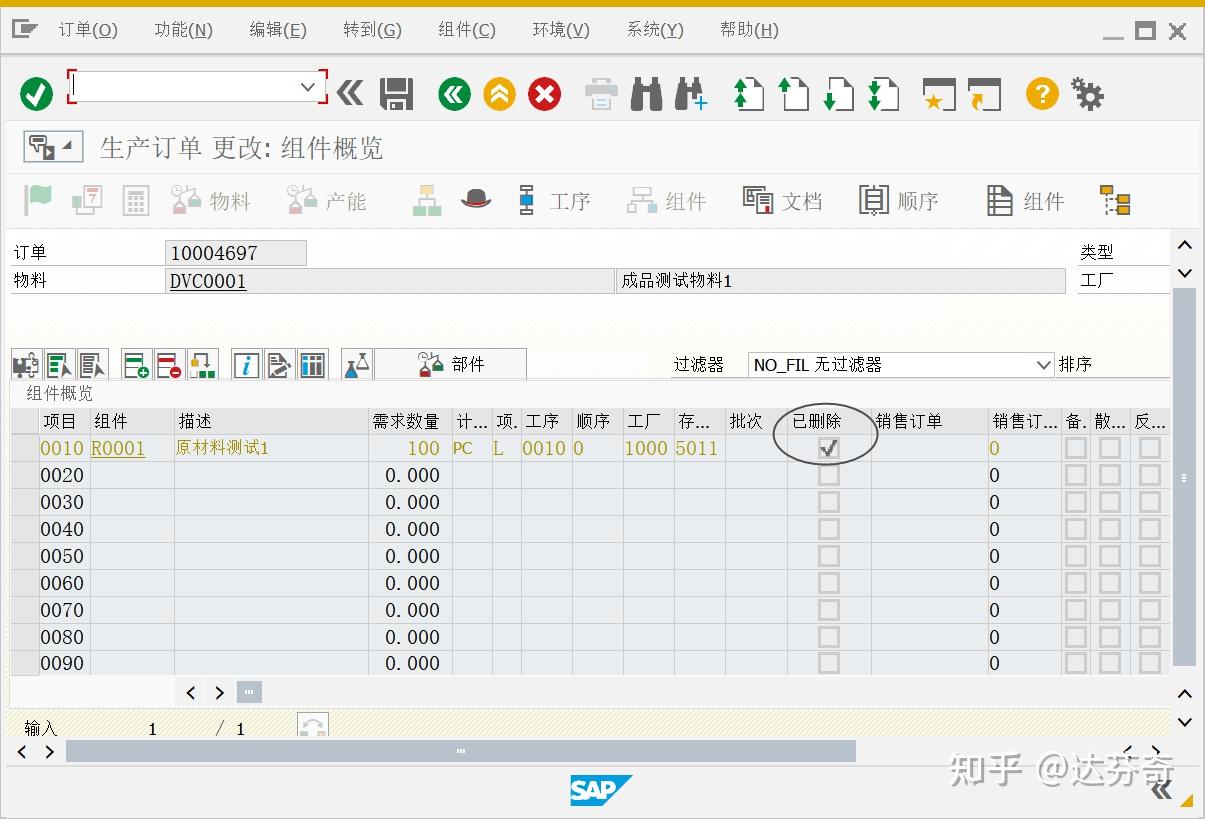Click the 部件 components button

[448, 363]
